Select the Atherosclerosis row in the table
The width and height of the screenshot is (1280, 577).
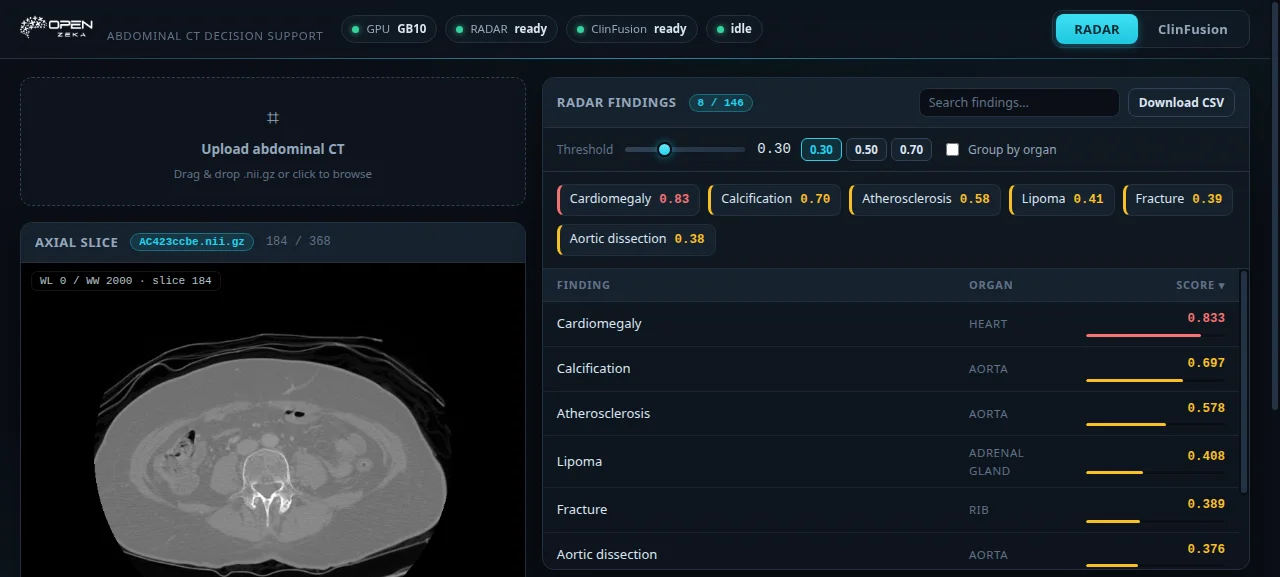[x=891, y=414]
